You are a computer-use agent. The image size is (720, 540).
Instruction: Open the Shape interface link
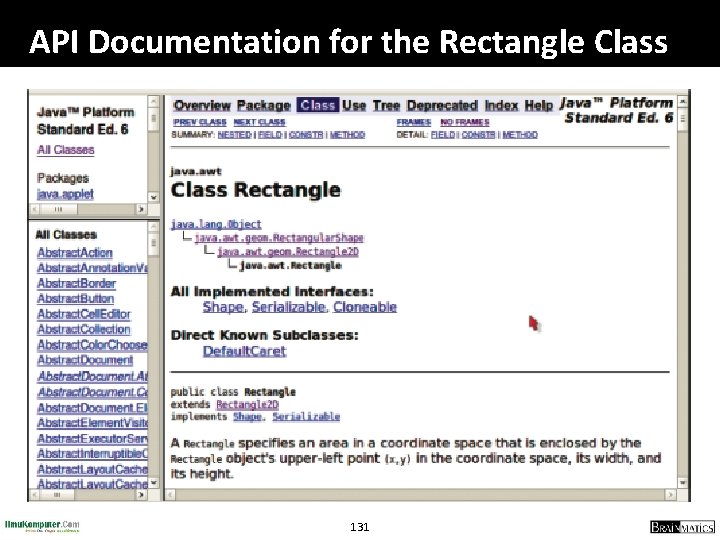(224, 307)
